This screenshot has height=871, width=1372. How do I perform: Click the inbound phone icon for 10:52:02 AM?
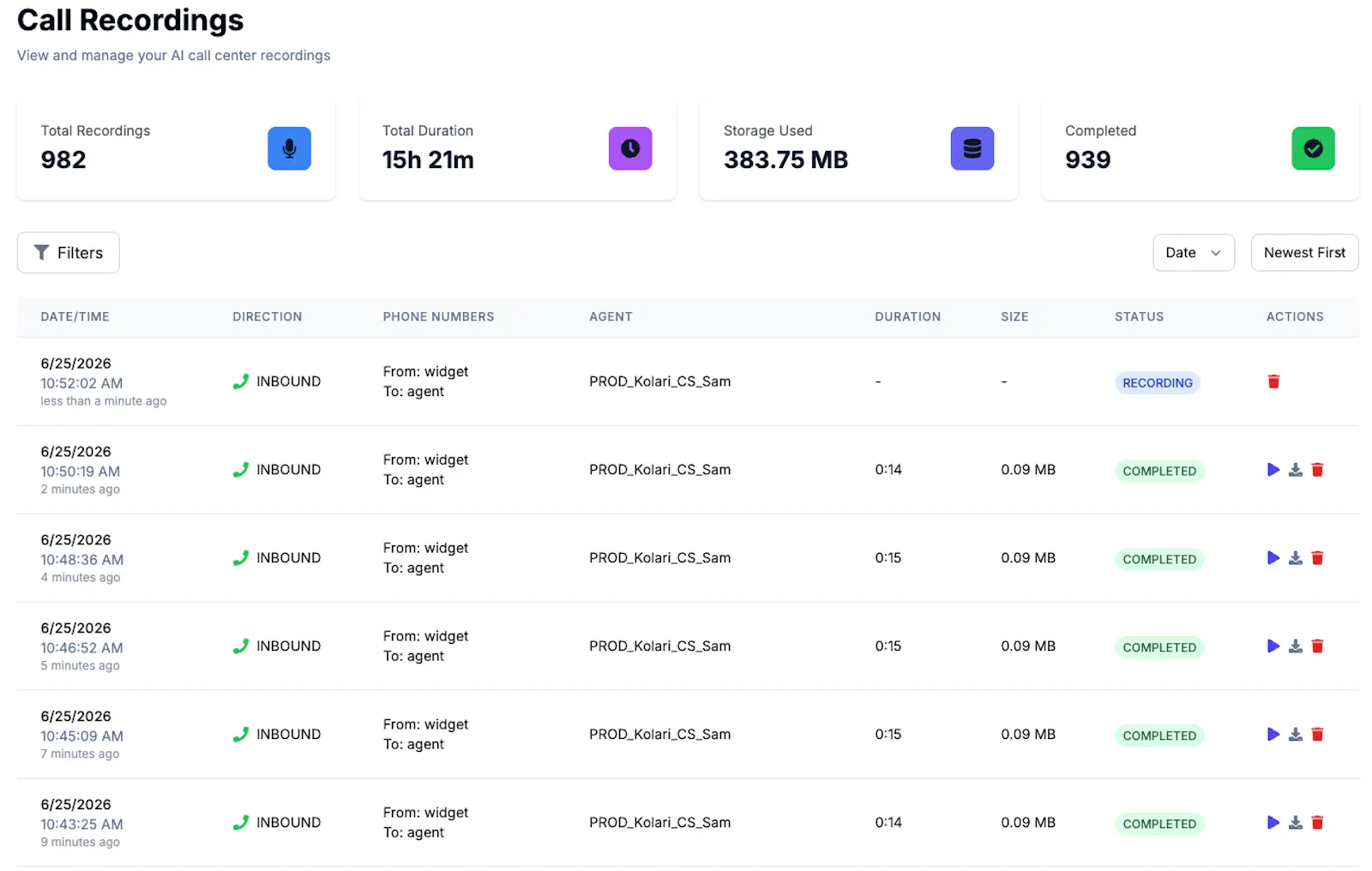click(x=241, y=381)
